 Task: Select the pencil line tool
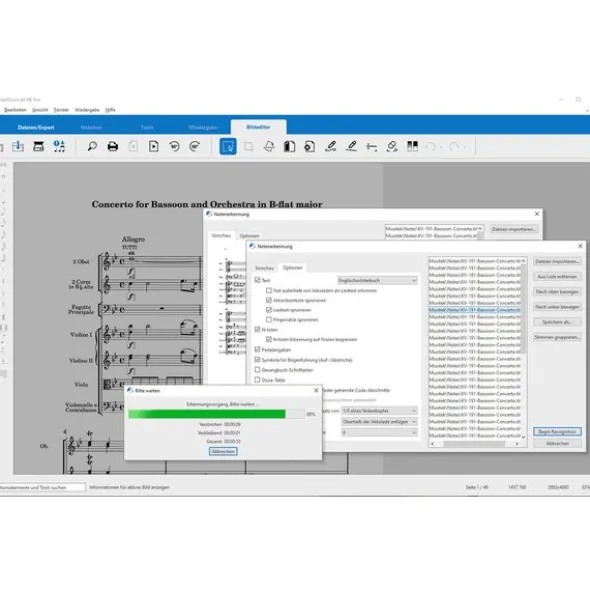pyautogui.click(x=351, y=146)
